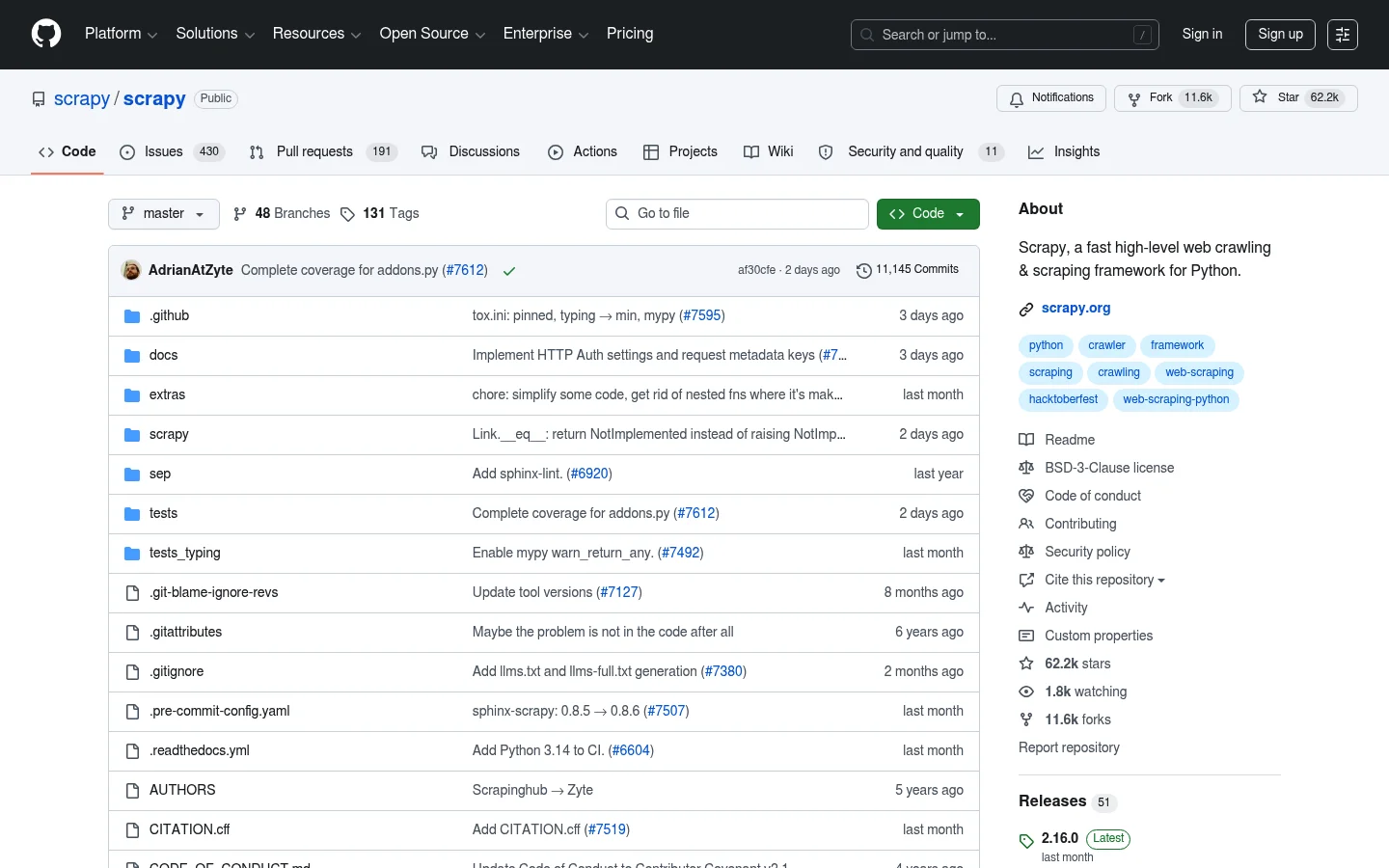Image resolution: width=1389 pixels, height=868 pixels.
Task: Click the tag icon beside release 2.16.0
Action: point(1026,841)
